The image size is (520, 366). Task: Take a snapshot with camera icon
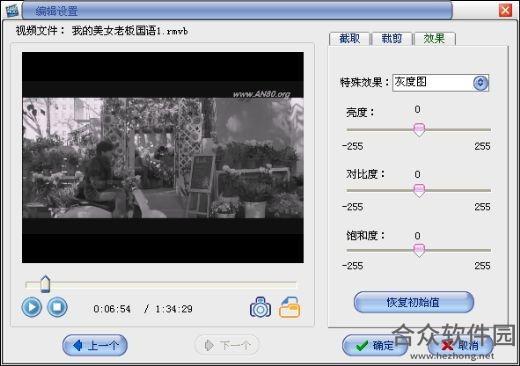pyautogui.click(x=260, y=307)
